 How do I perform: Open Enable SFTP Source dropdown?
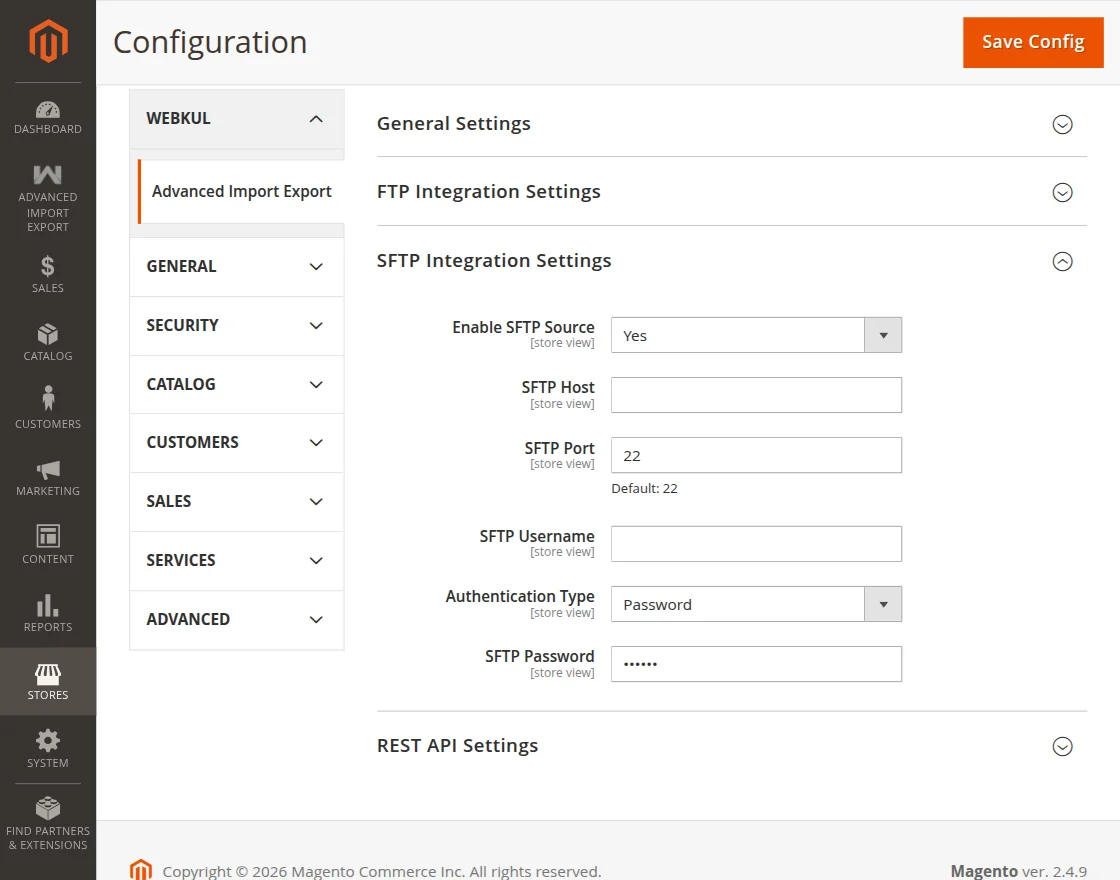756,335
